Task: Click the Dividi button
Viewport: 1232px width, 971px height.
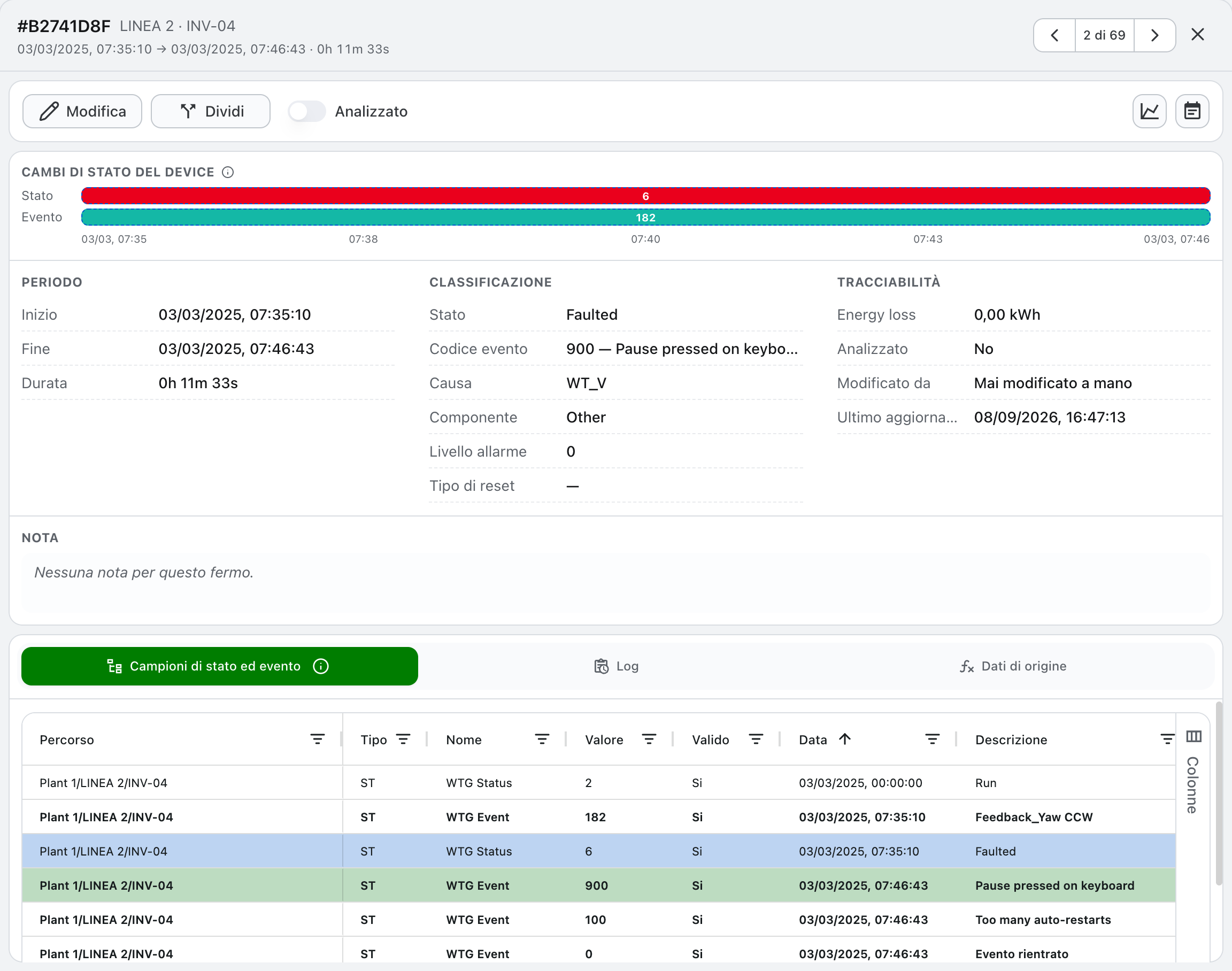Action: click(x=210, y=111)
